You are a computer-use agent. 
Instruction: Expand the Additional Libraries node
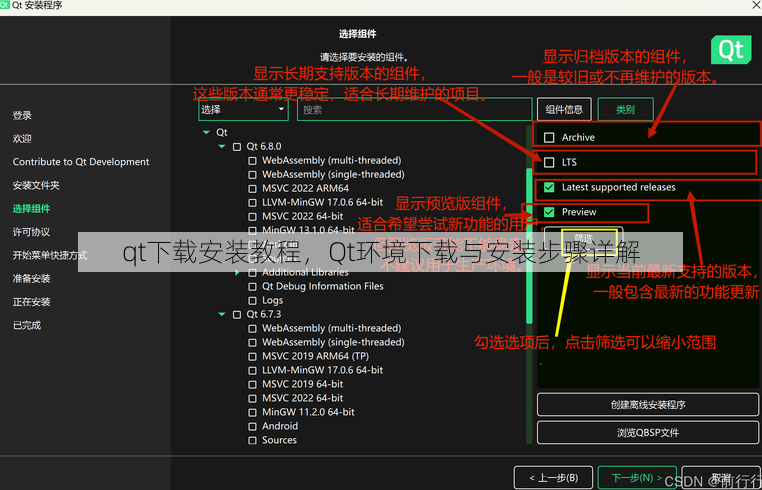(x=237, y=272)
